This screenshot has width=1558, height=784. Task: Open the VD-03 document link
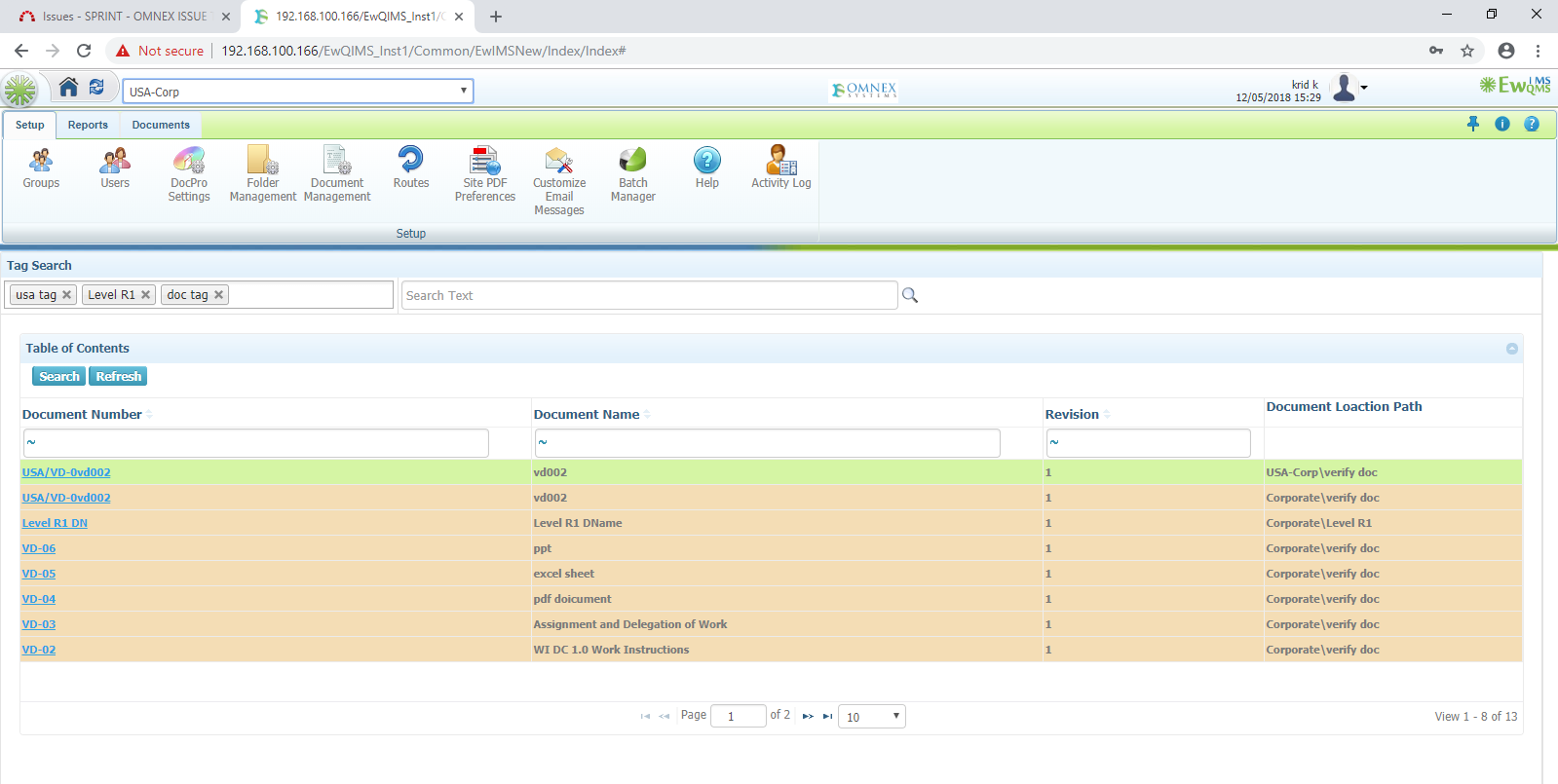[x=39, y=624]
